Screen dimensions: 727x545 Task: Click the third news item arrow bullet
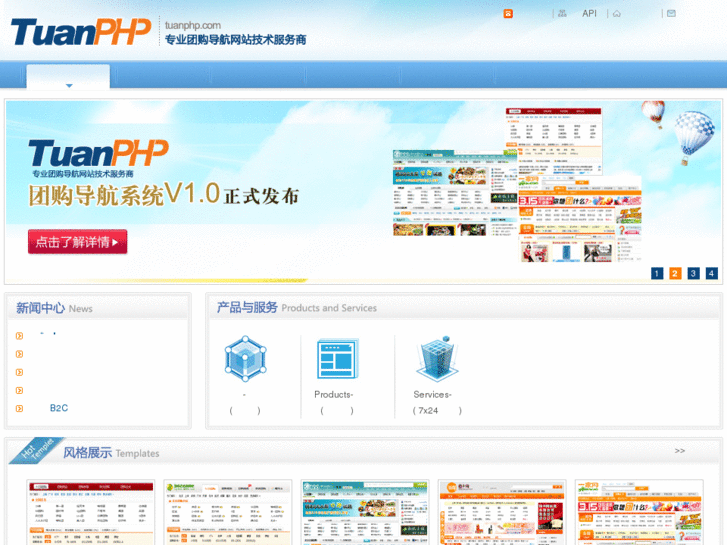[19, 372]
